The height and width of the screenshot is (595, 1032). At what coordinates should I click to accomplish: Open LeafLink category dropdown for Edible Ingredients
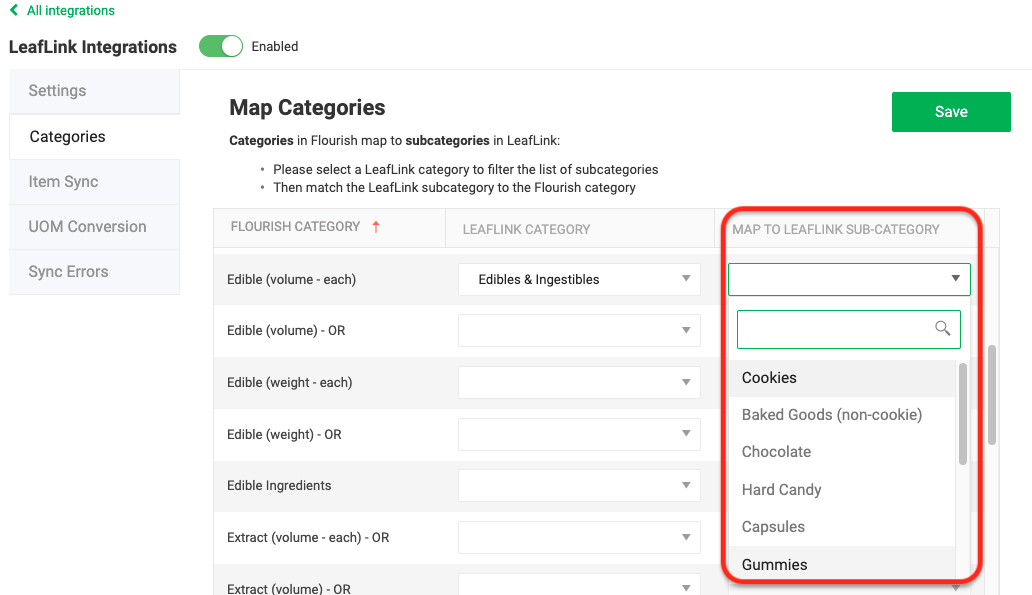coord(579,486)
